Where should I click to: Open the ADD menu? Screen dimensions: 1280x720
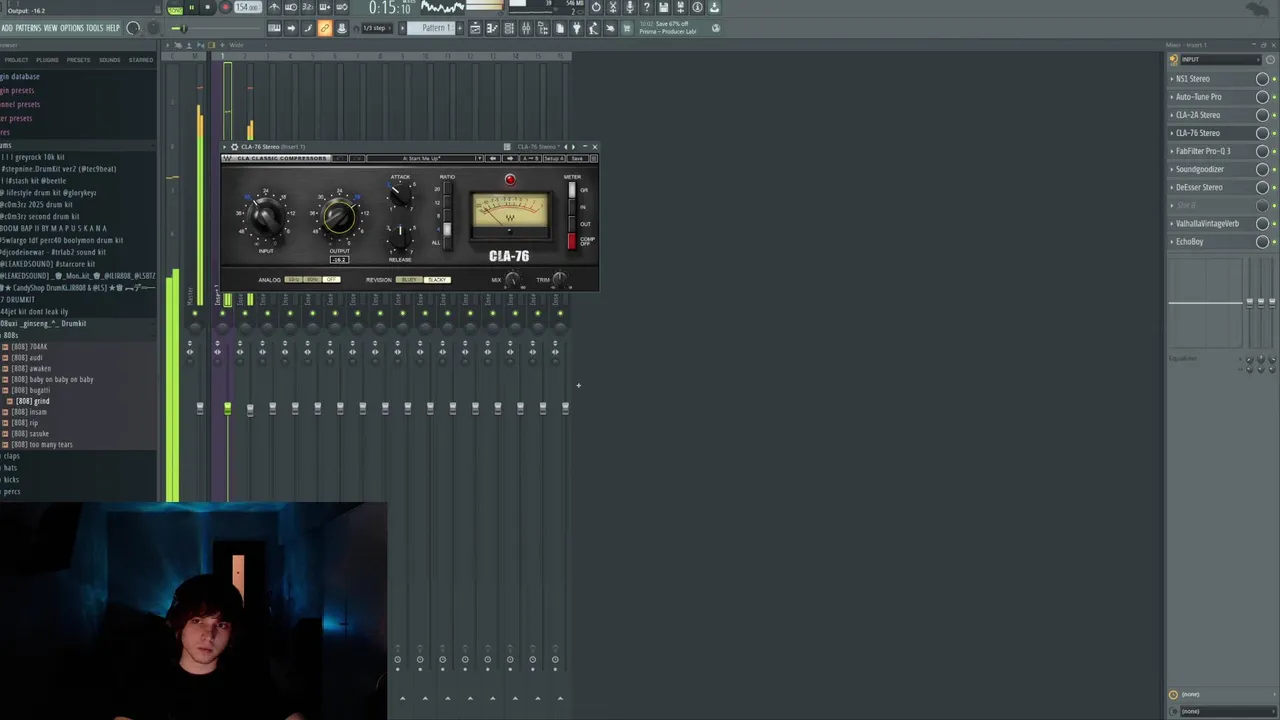[x=7, y=28]
